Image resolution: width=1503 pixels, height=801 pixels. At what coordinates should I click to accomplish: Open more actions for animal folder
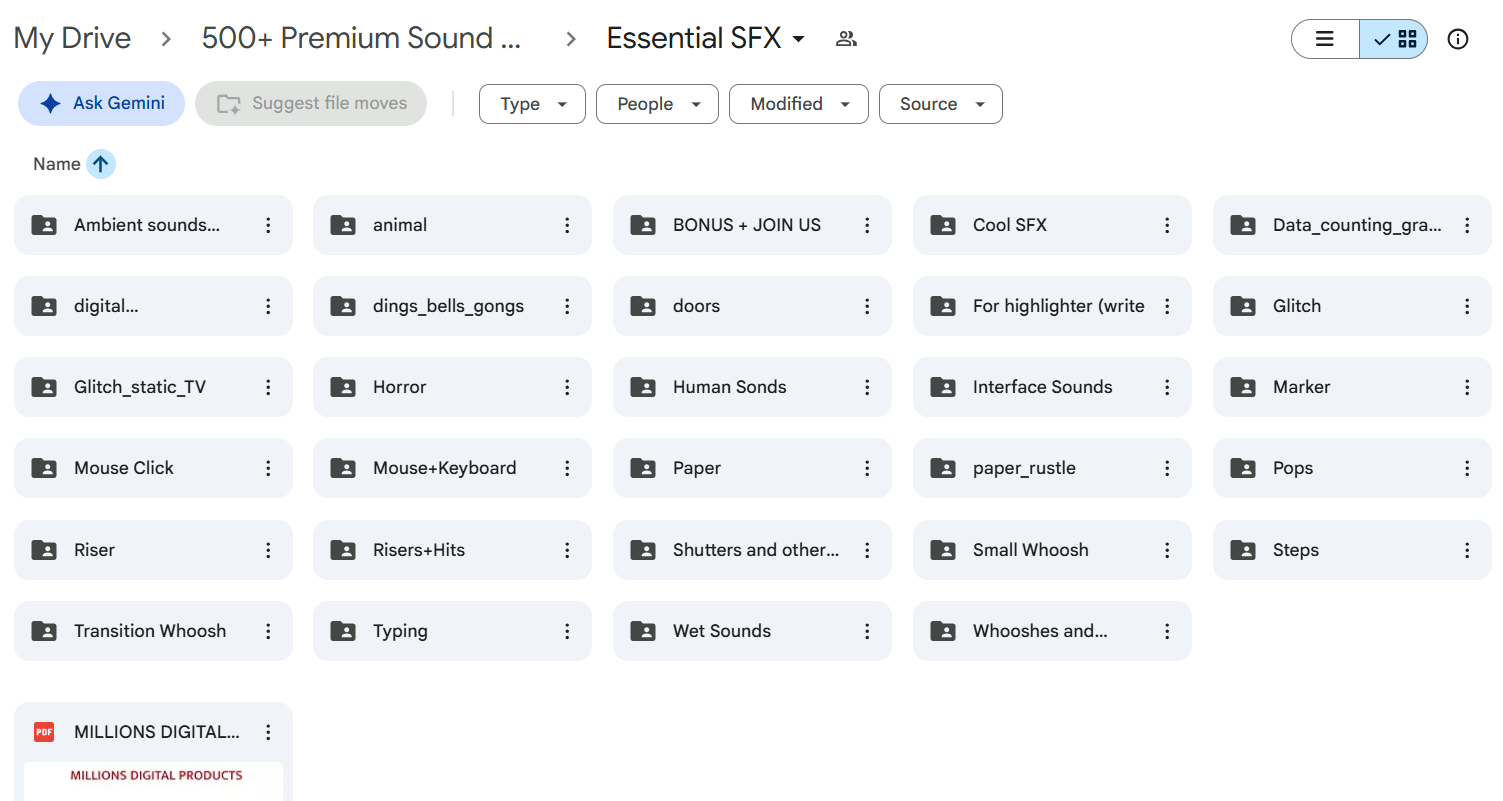(x=567, y=225)
